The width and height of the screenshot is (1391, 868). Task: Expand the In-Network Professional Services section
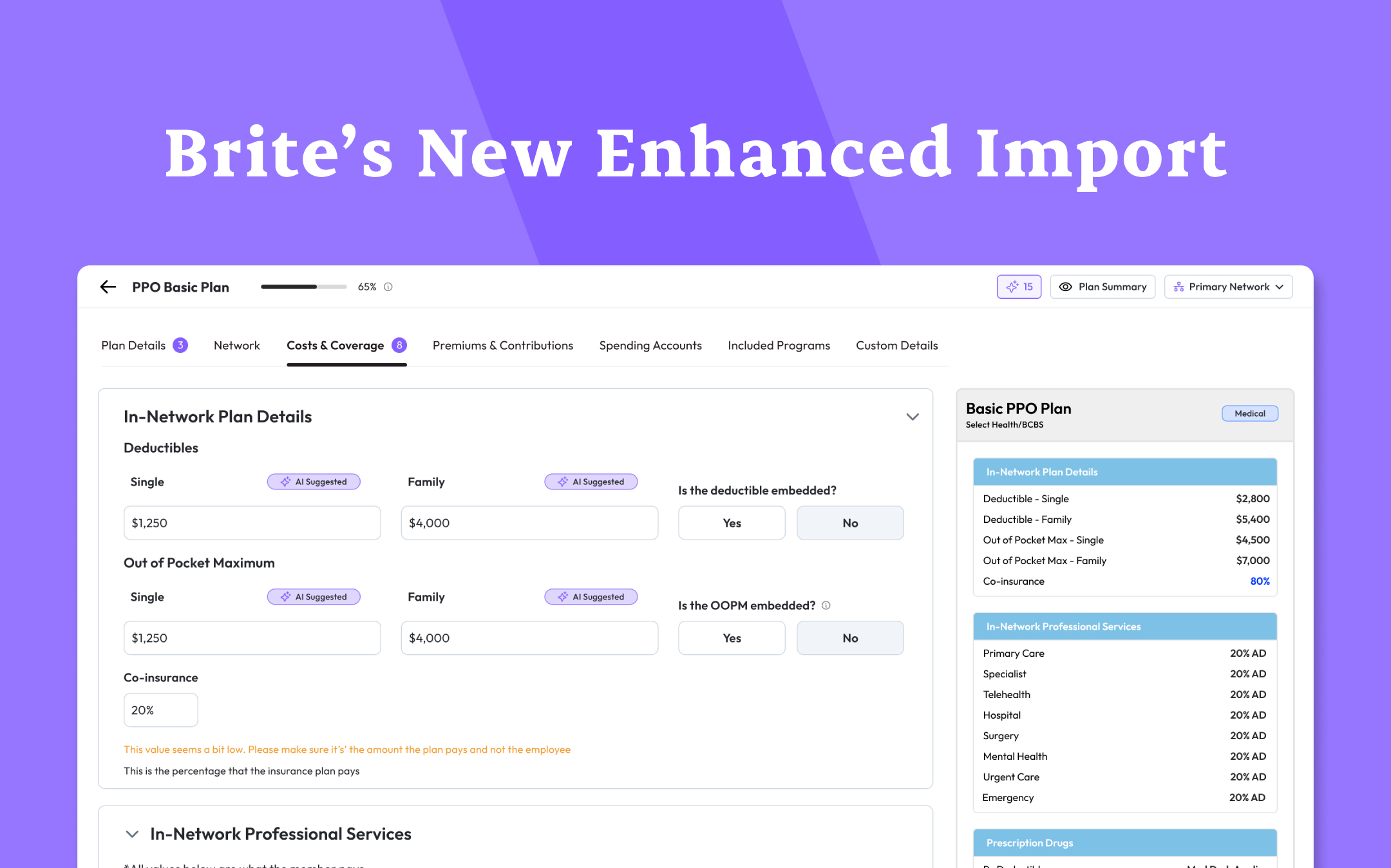pyautogui.click(x=132, y=835)
